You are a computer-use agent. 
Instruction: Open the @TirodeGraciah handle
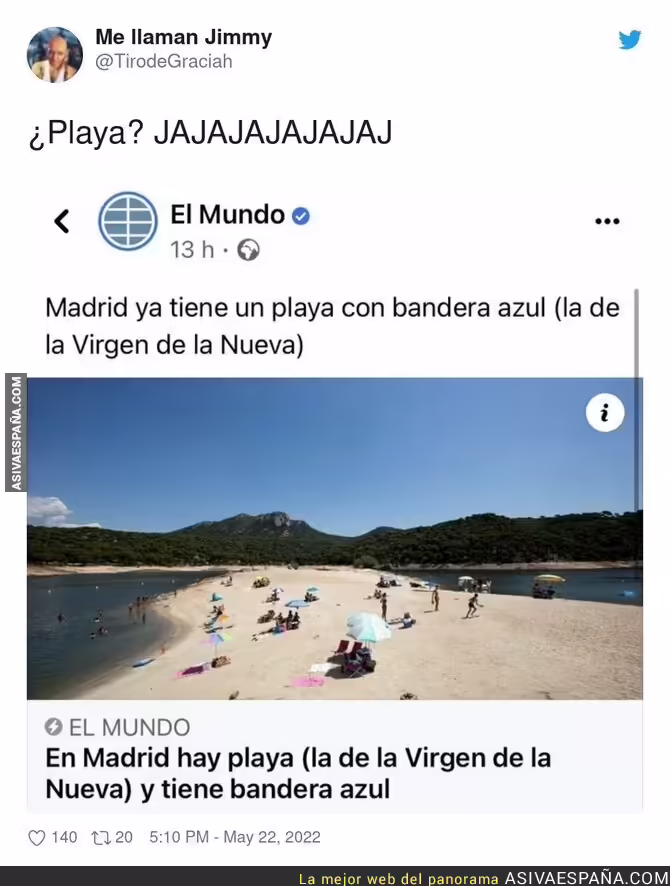pyautogui.click(x=164, y=61)
